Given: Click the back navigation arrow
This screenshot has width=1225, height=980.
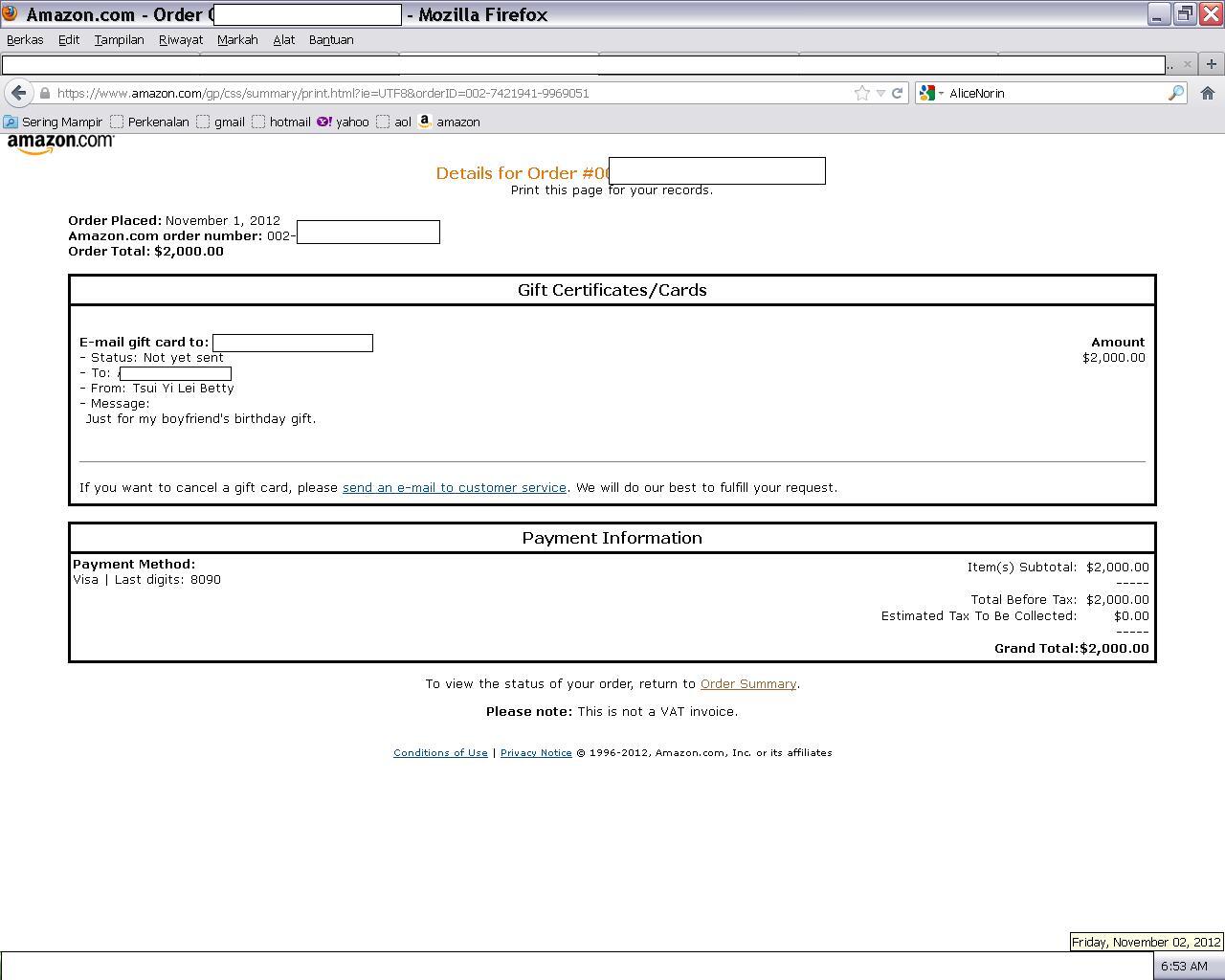Looking at the screenshot, I should pyautogui.click(x=19, y=93).
